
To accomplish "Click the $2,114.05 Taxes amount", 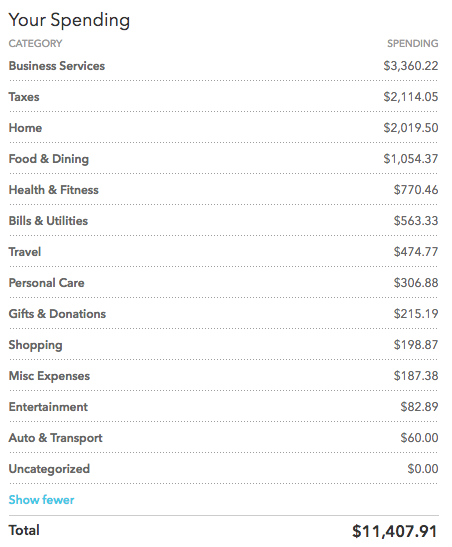I will [410, 97].
